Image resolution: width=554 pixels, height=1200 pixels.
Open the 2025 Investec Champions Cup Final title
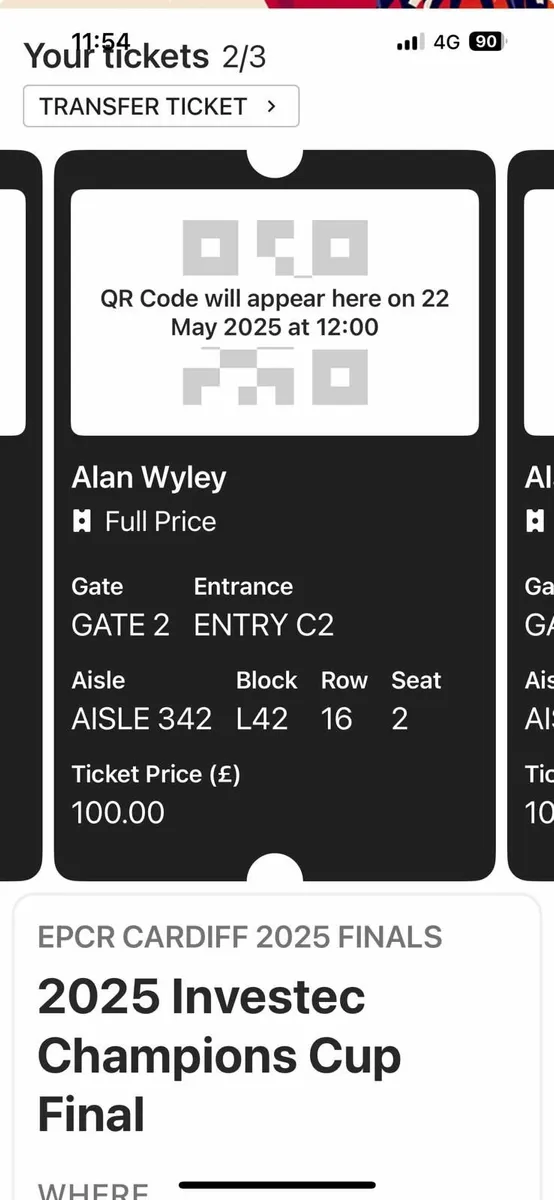click(x=219, y=1055)
